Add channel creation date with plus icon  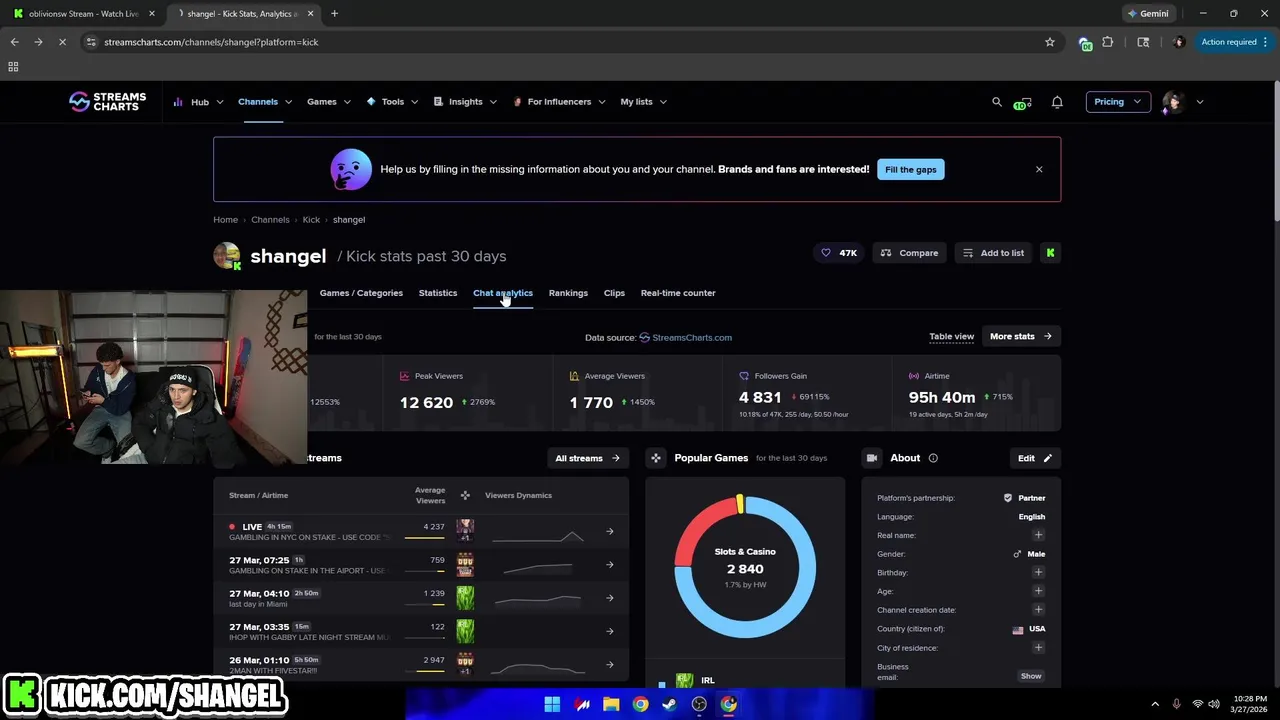(1038, 609)
